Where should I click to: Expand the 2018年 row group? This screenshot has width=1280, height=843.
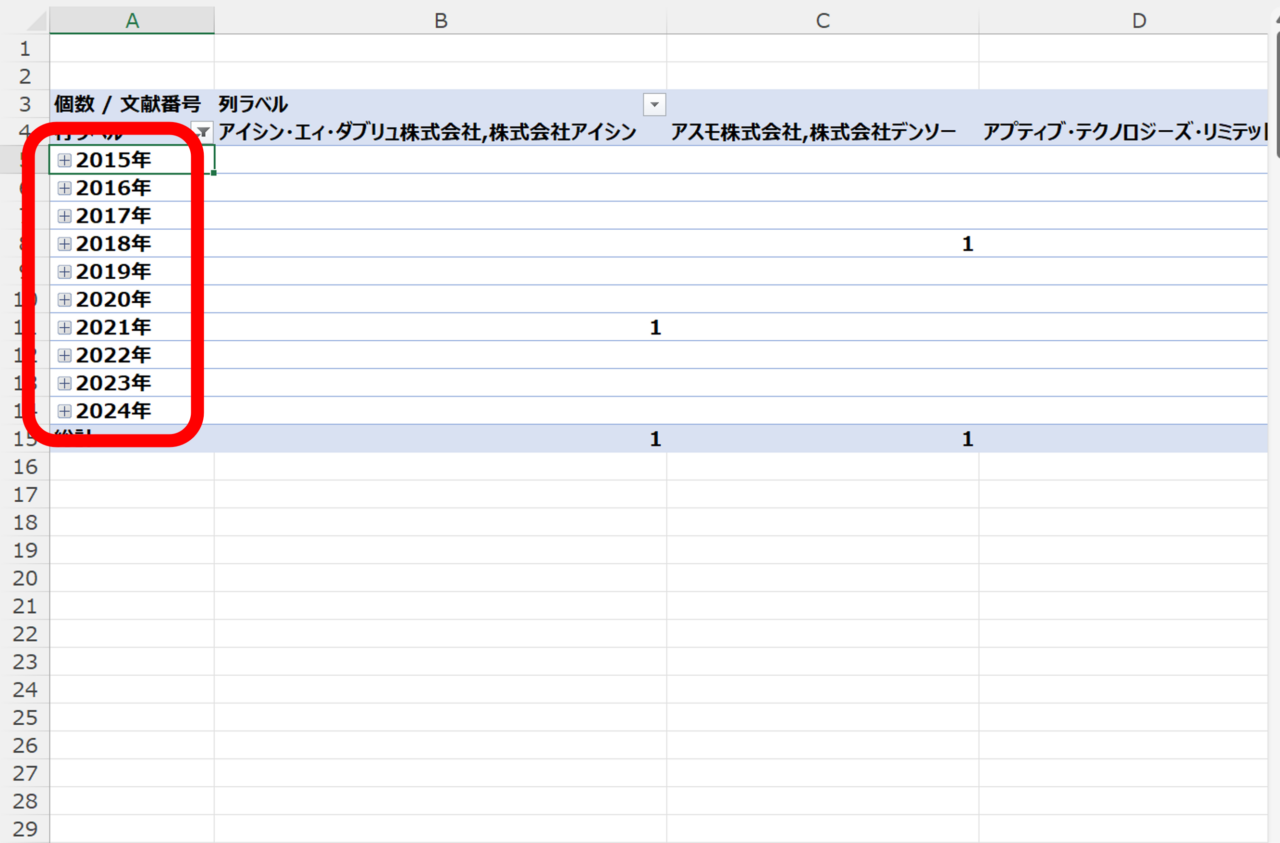tap(65, 244)
